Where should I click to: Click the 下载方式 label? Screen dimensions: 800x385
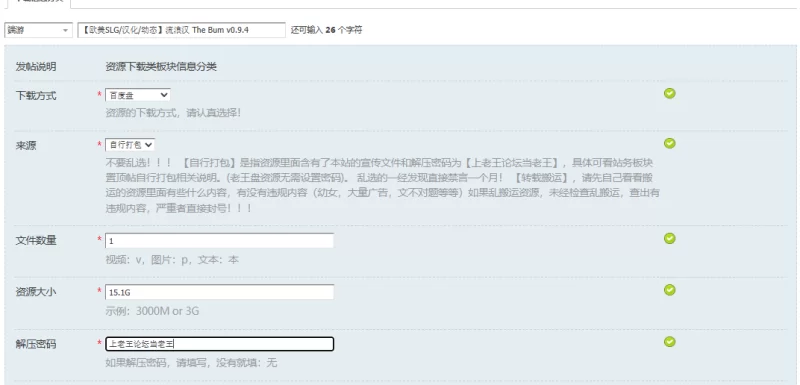(36, 96)
